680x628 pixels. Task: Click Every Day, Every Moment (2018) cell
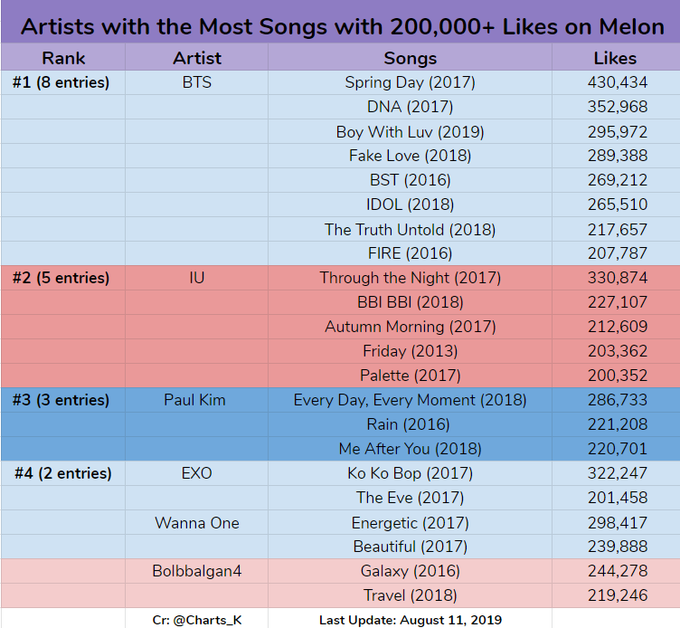[x=410, y=400]
